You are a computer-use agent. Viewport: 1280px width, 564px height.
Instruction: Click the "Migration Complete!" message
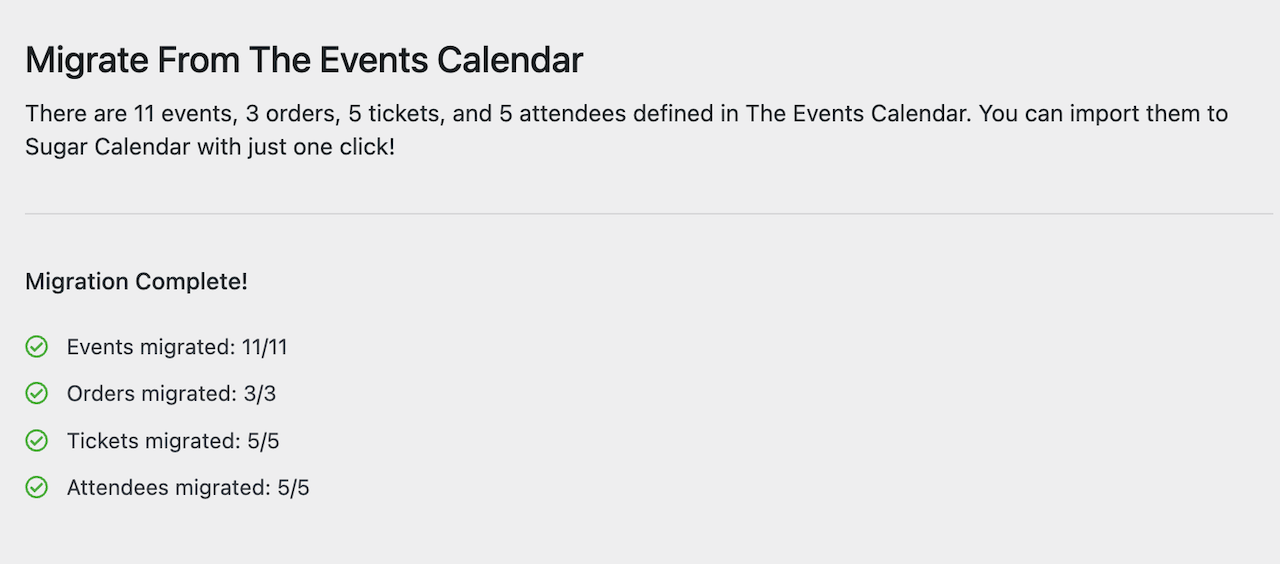136,282
